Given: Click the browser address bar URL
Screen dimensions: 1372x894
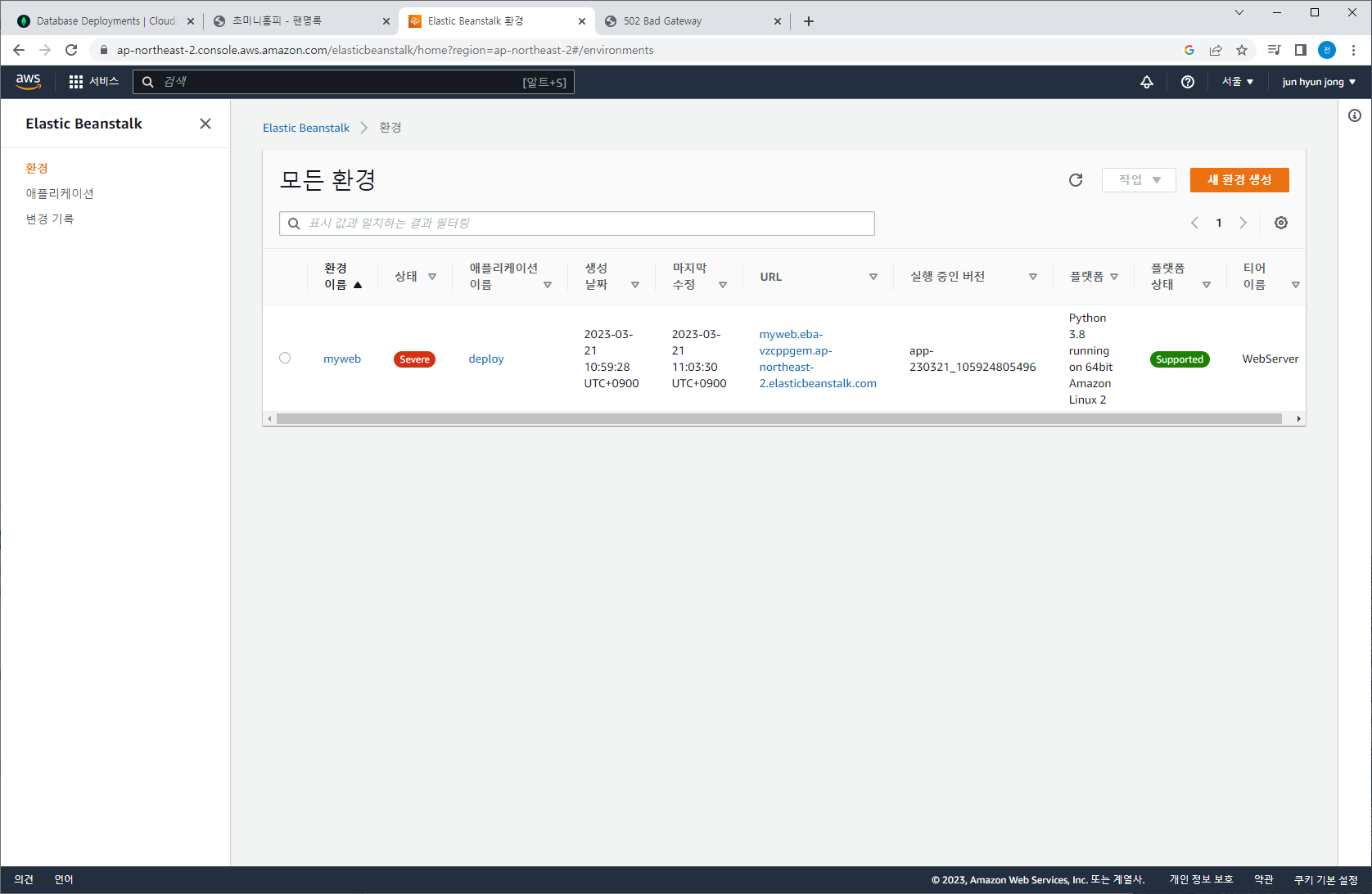Looking at the screenshot, I should coord(385,50).
